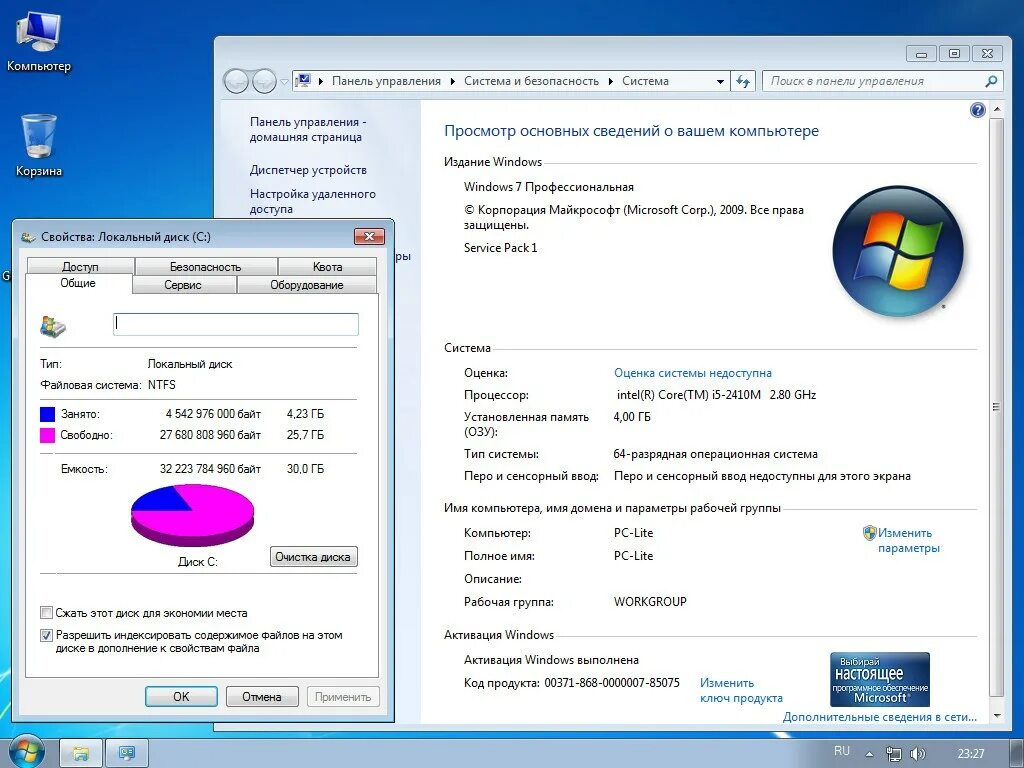Click the System window vertical scrollbar

point(996,408)
